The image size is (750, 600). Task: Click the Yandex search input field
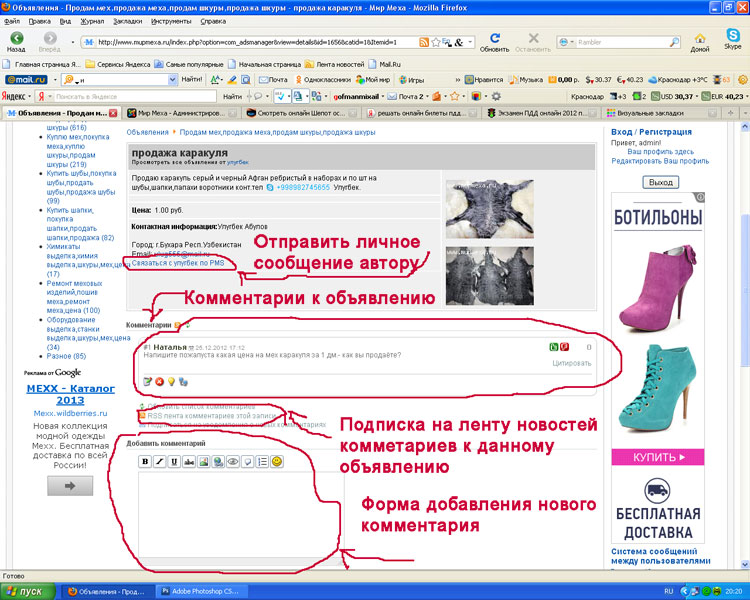tap(135, 96)
